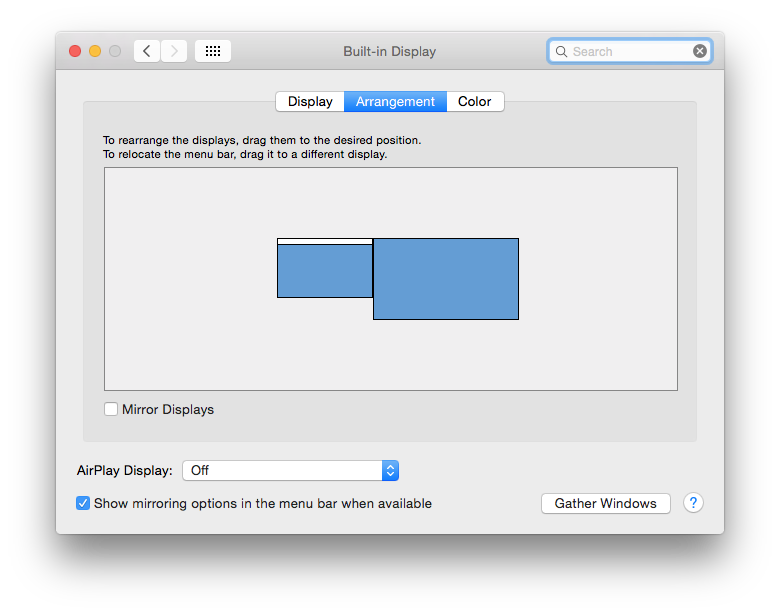Click the 'To rearrange the displays' instruction text
This screenshot has height=614, width=780.
[x=262, y=140]
